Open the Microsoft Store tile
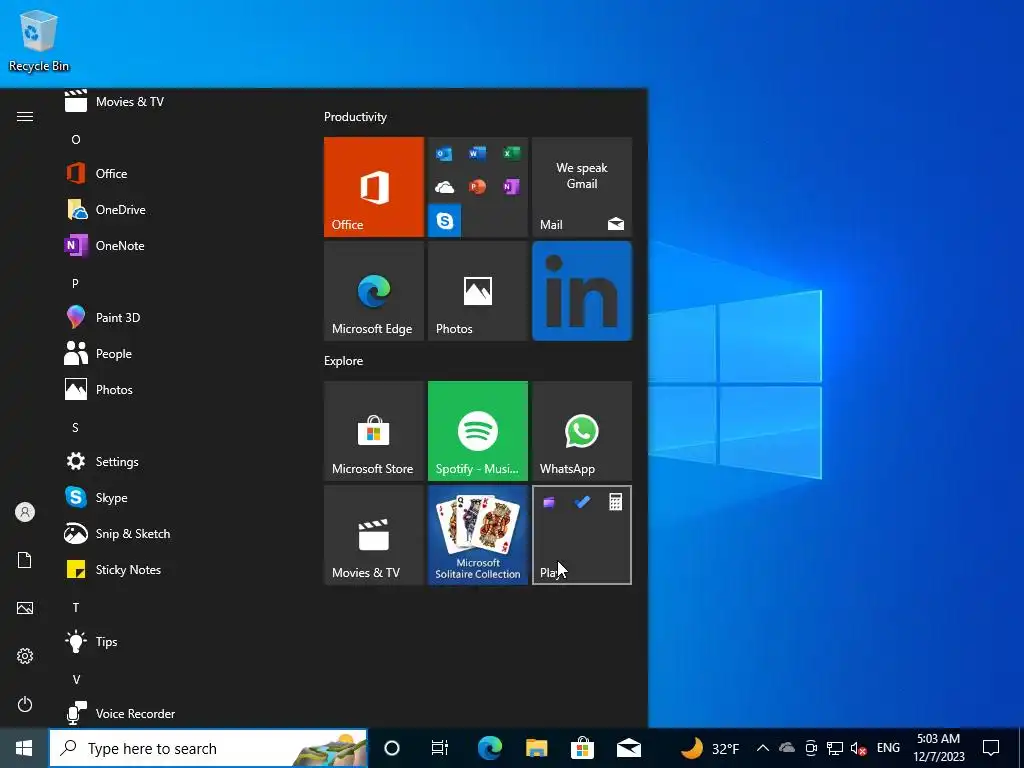 pos(374,431)
